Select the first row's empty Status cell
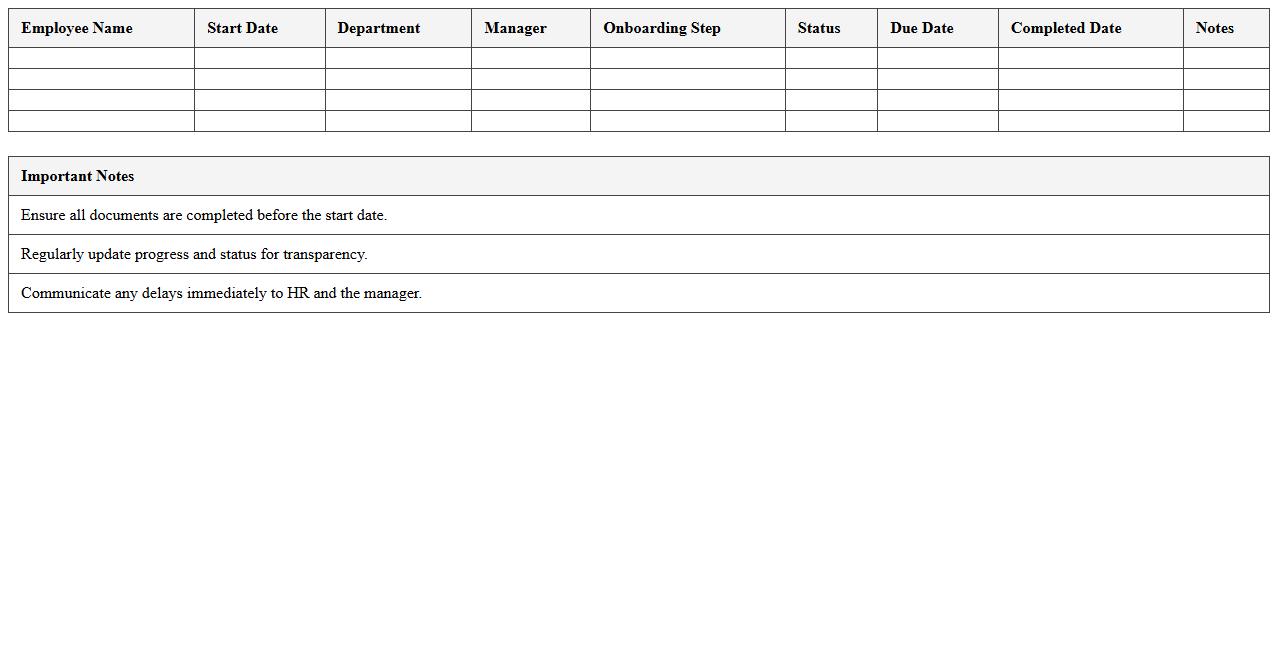 (x=831, y=58)
